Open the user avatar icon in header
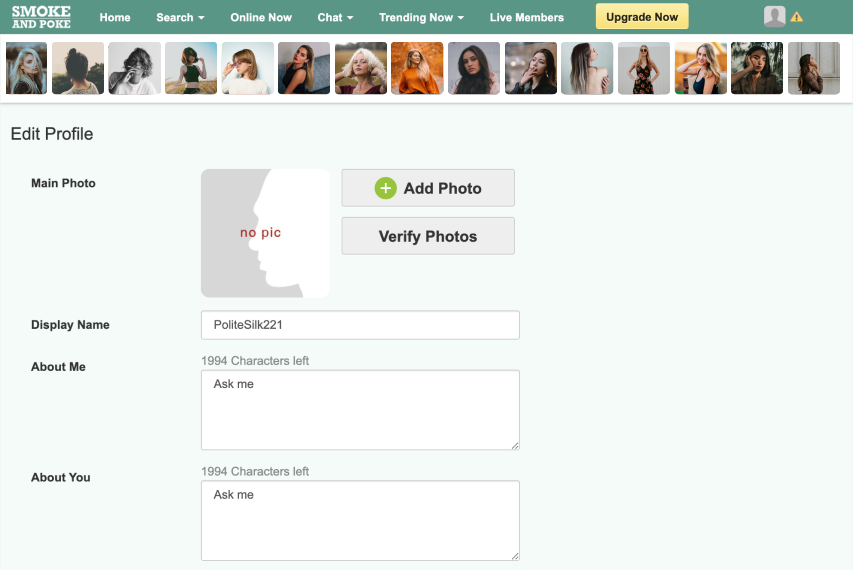The height and width of the screenshot is (570, 853). [774, 17]
